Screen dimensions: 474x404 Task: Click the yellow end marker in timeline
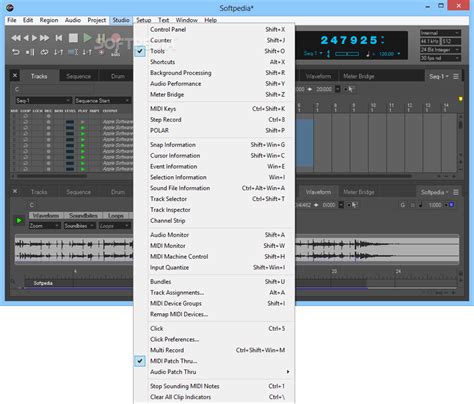(460, 99)
